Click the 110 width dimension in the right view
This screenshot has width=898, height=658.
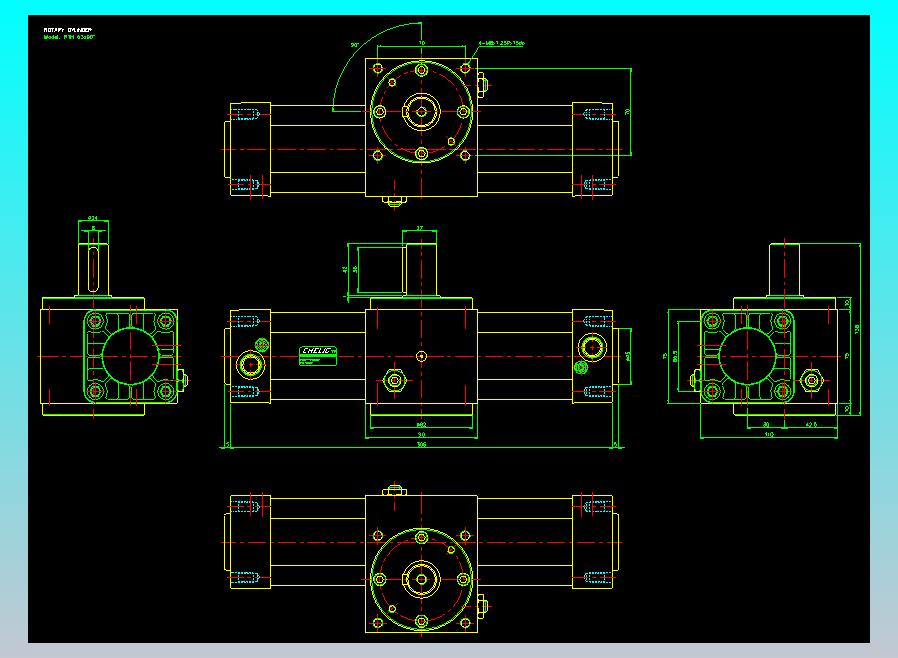(769, 434)
